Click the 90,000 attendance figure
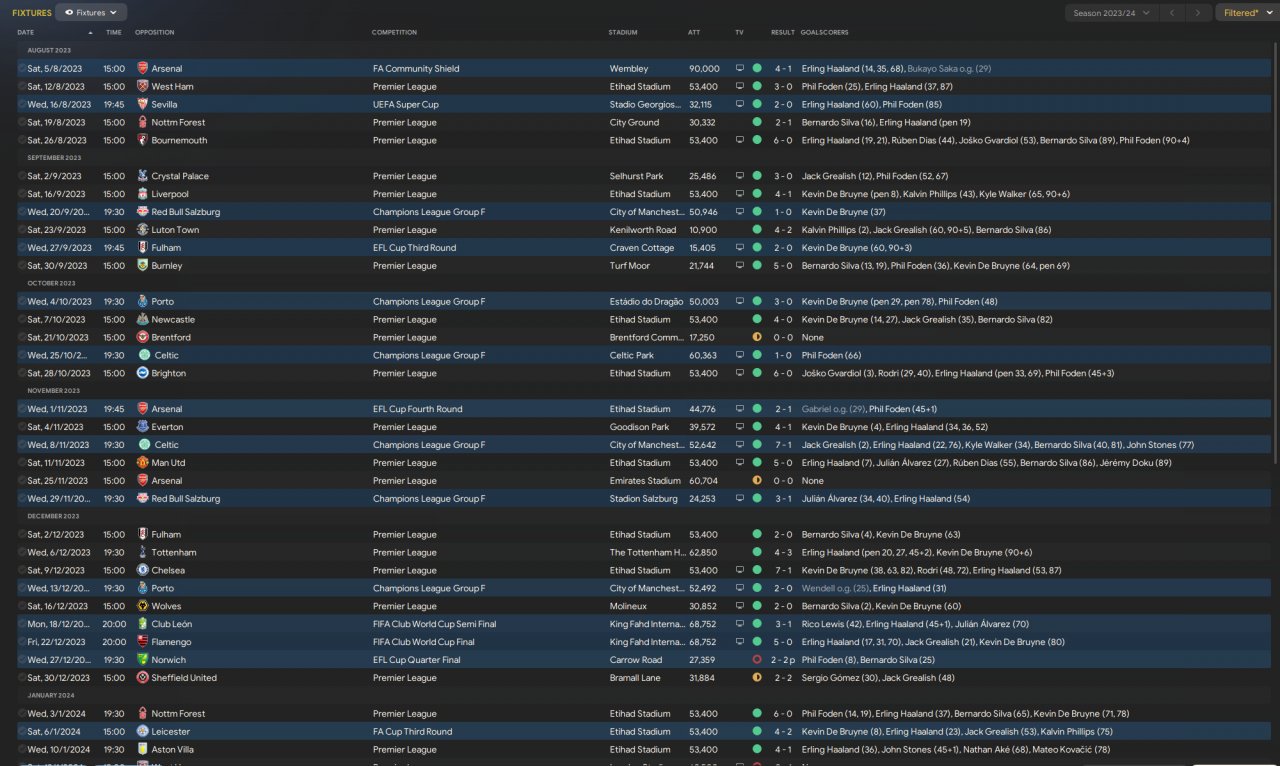 (704, 69)
